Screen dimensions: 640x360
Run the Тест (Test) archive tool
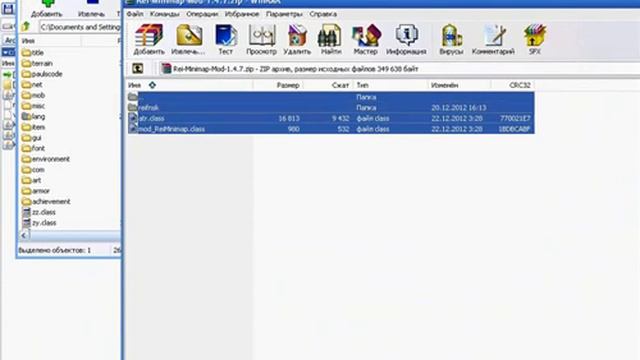[225, 39]
